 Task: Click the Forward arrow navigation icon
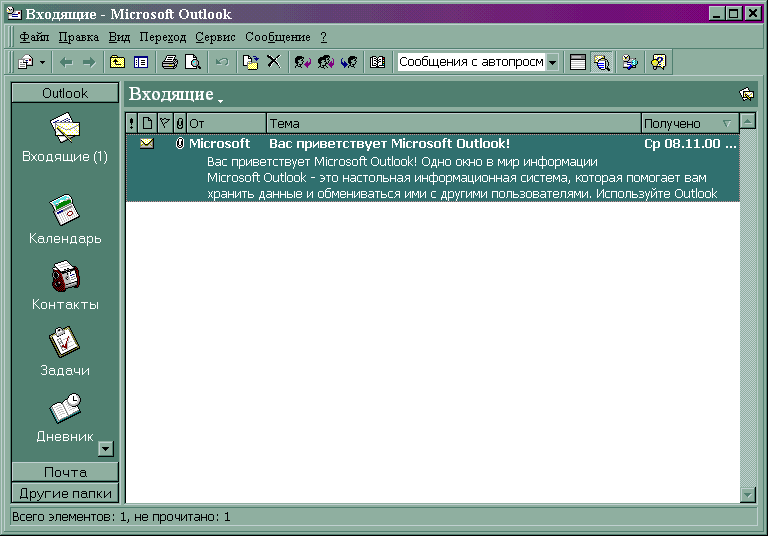[89, 62]
